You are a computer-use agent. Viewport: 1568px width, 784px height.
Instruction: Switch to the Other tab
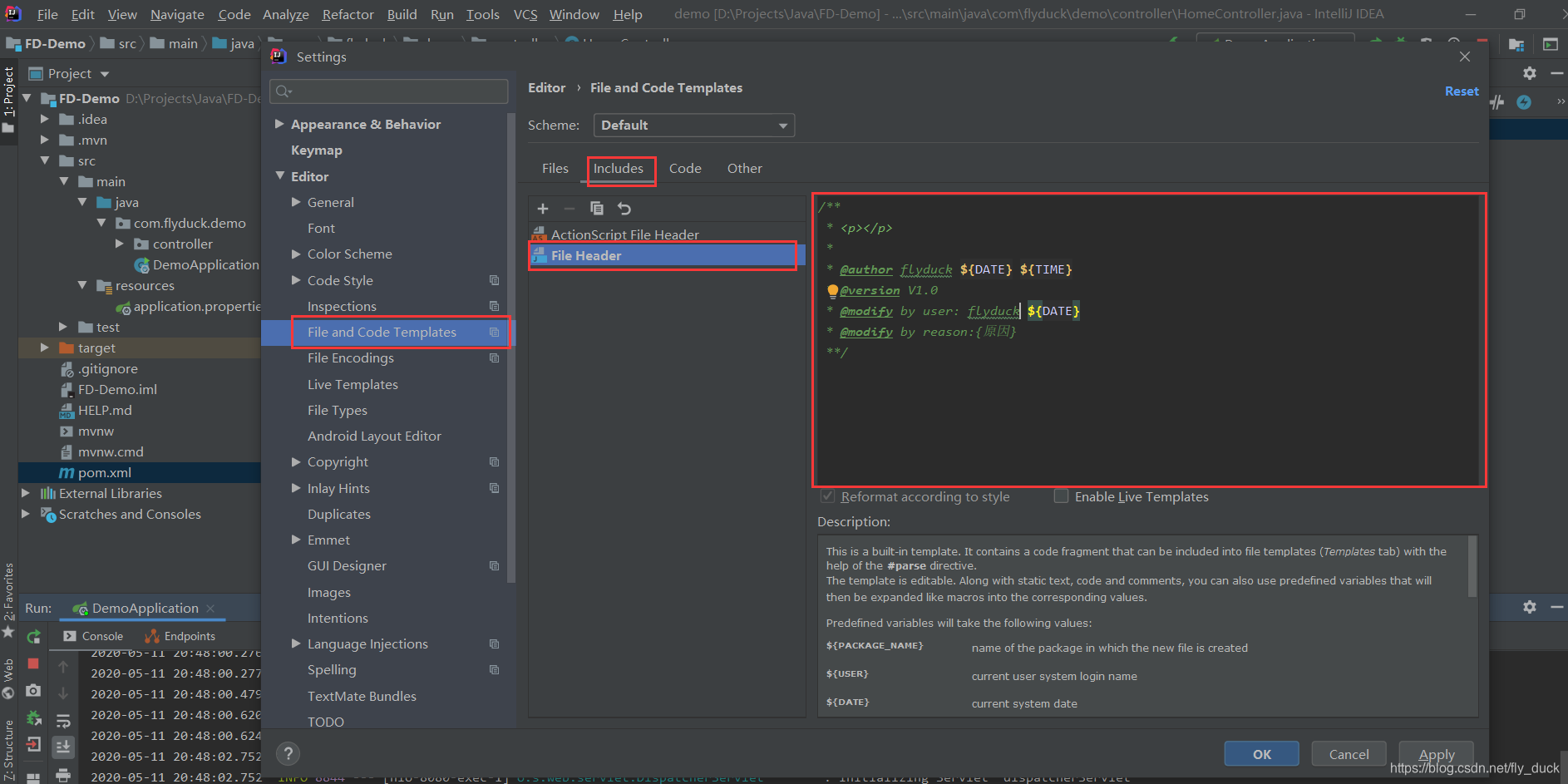tap(744, 169)
